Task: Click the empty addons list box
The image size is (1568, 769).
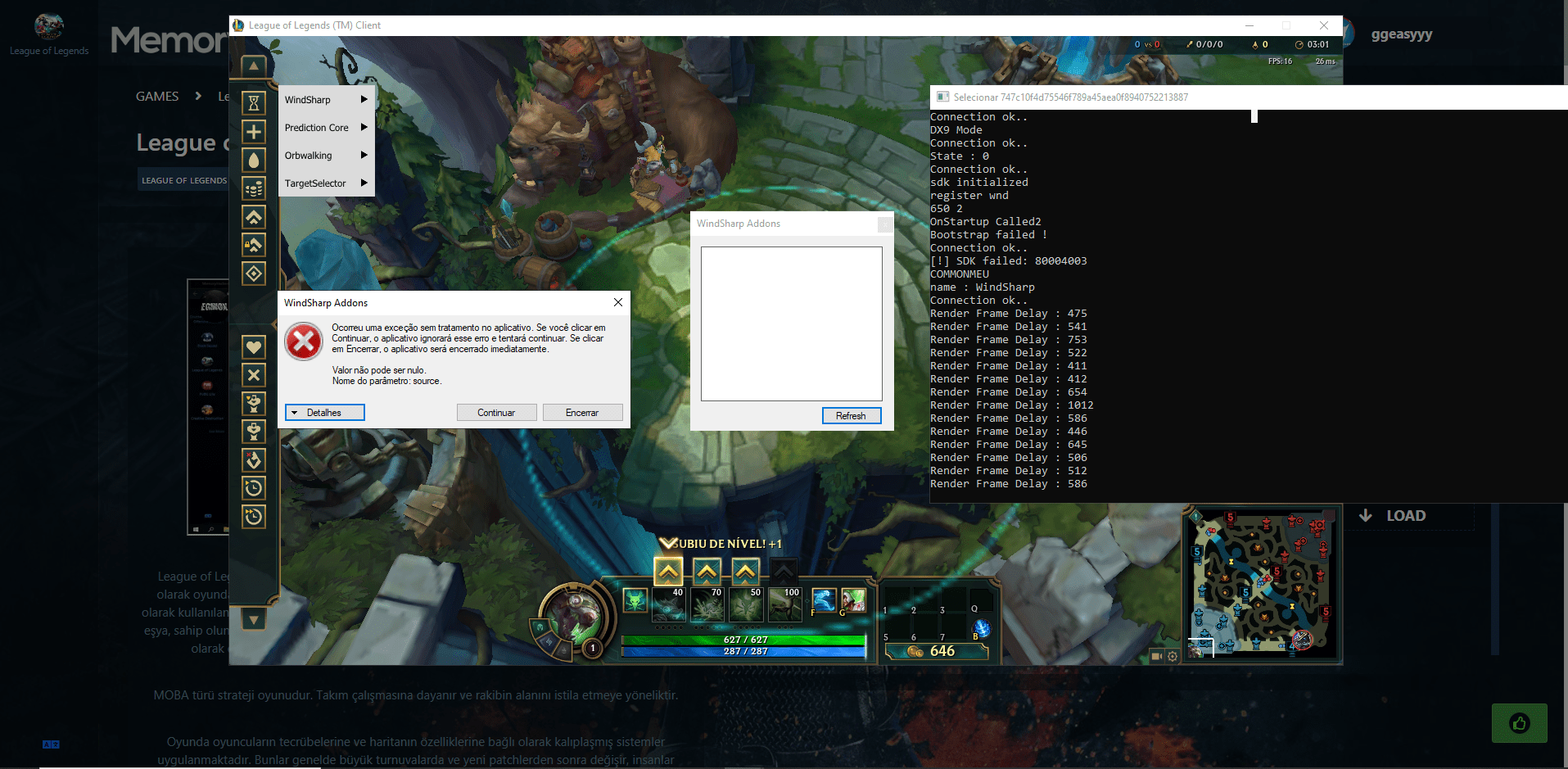Action: [792, 323]
